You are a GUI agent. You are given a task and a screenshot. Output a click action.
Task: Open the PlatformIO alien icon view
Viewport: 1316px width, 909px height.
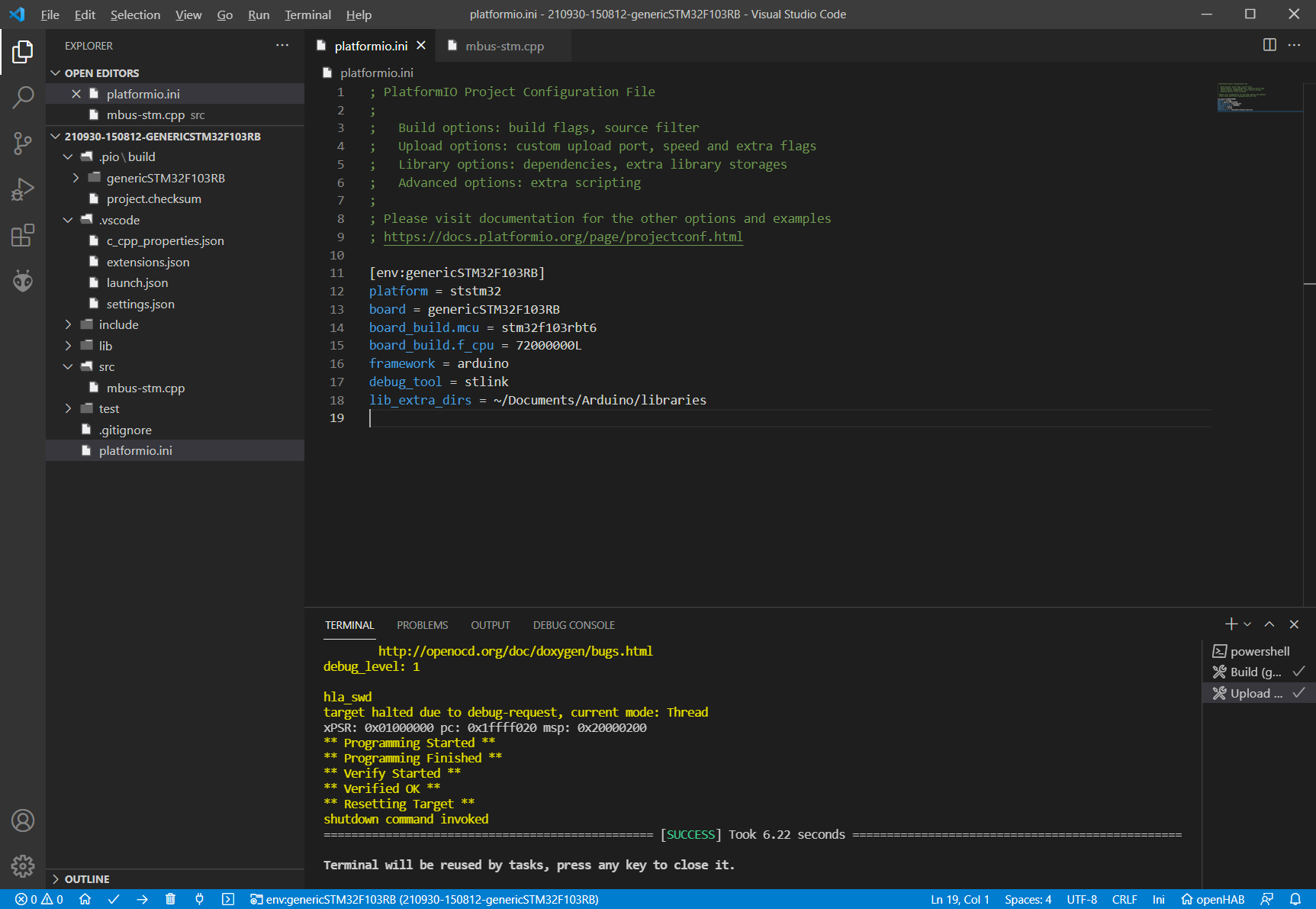pyautogui.click(x=23, y=281)
